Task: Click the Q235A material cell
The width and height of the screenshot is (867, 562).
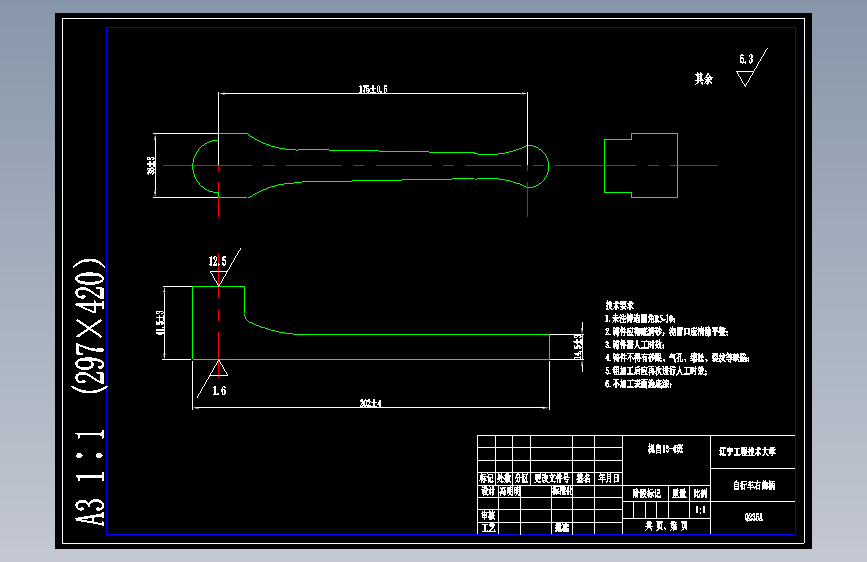Action: click(x=754, y=518)
